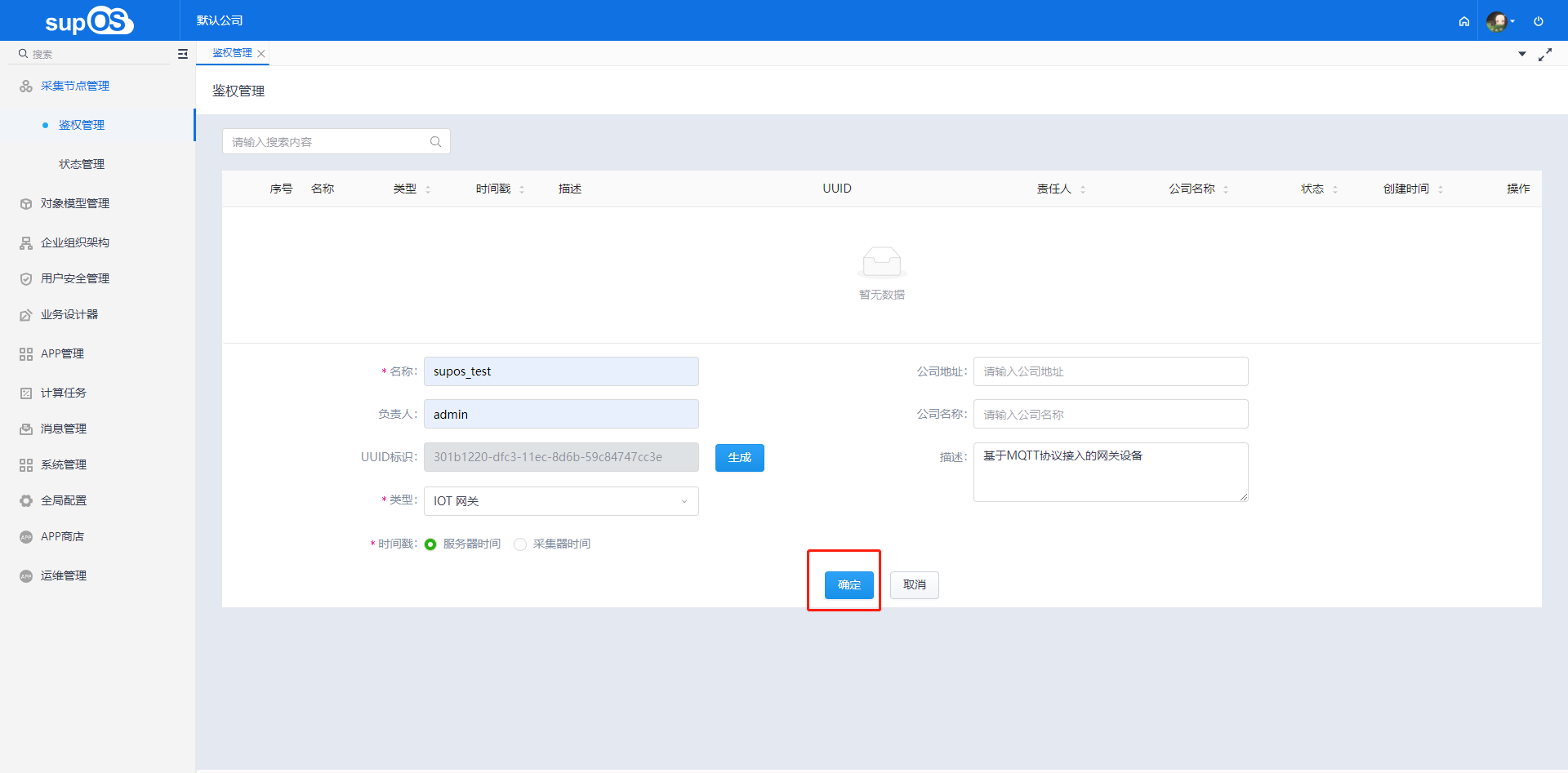Click the 默认公司 header text
Image resolution: width=1568 pixels, height=773 pixels.
[x=220, y=20]
